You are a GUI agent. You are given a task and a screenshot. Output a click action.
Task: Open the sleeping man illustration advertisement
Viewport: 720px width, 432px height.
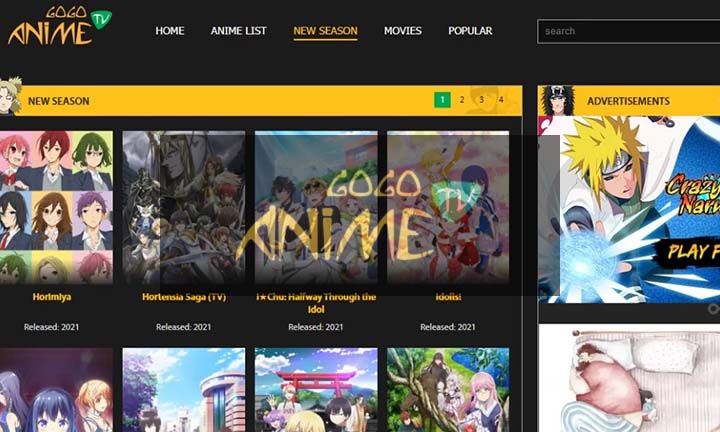(x=629, y=378)
